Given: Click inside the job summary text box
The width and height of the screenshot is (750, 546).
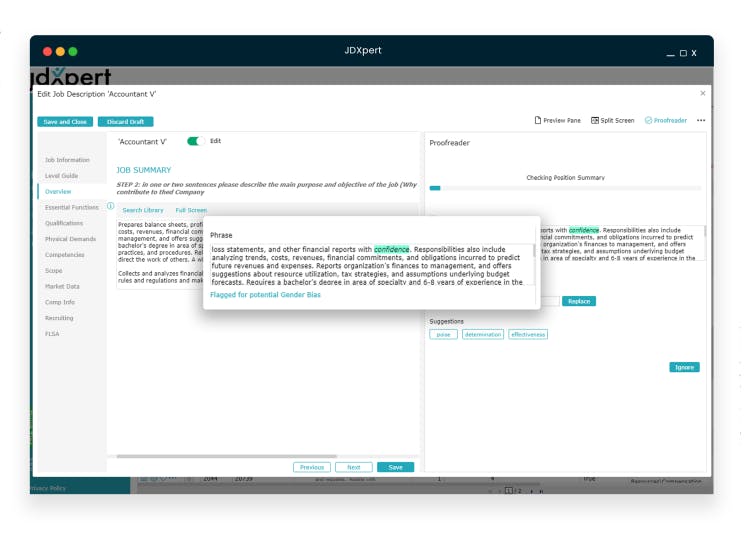Looking at the screenshot, I should tap(160, 253).
